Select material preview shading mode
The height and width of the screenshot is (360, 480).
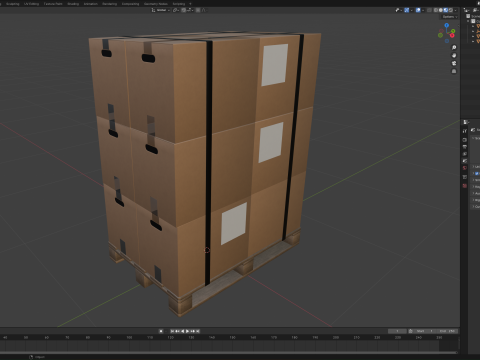click(446, 10)
